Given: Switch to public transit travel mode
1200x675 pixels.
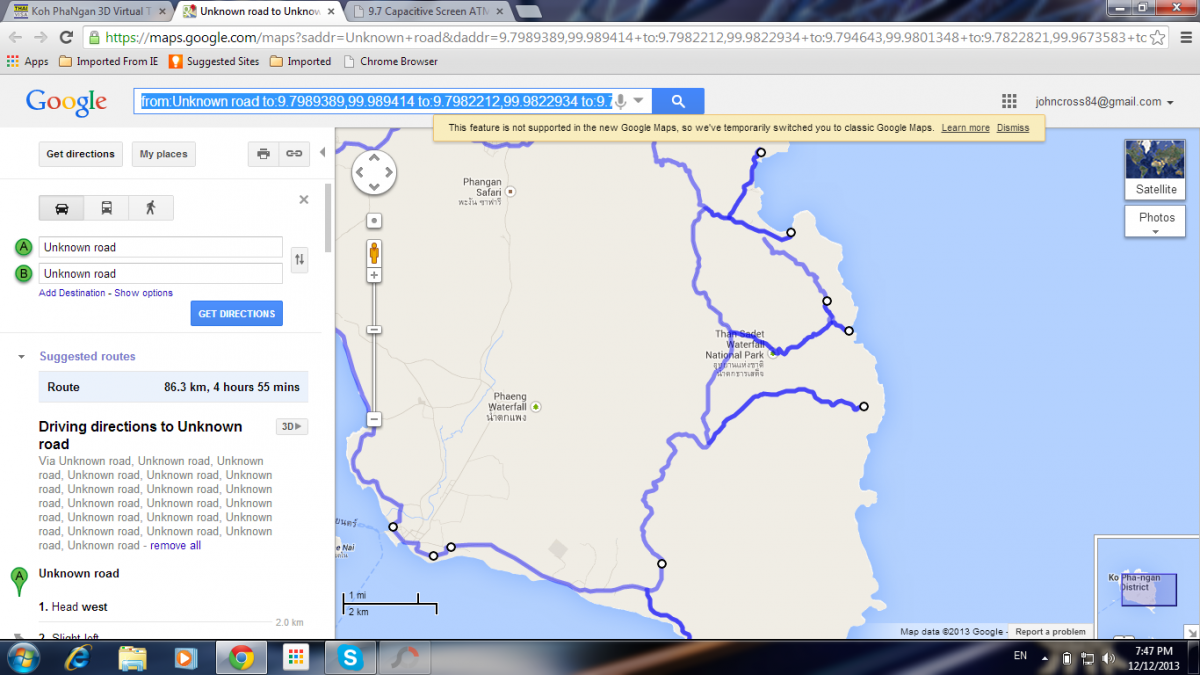Looking at the screenshot, I should (106, 208).
